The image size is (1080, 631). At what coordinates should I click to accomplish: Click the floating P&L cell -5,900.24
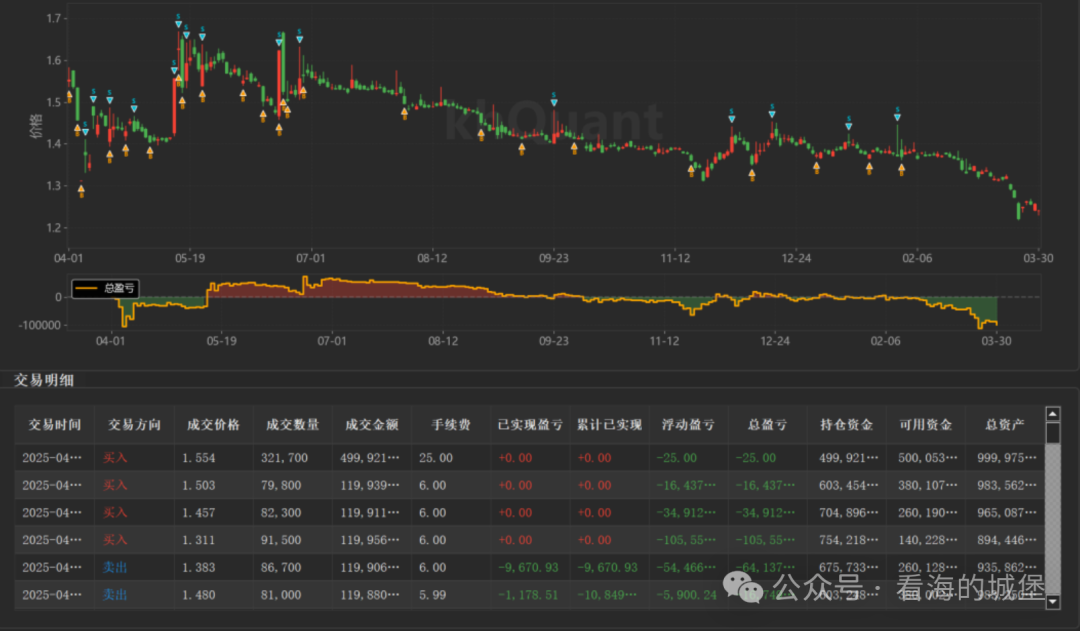pyautogui.click(x=687, y=595)
